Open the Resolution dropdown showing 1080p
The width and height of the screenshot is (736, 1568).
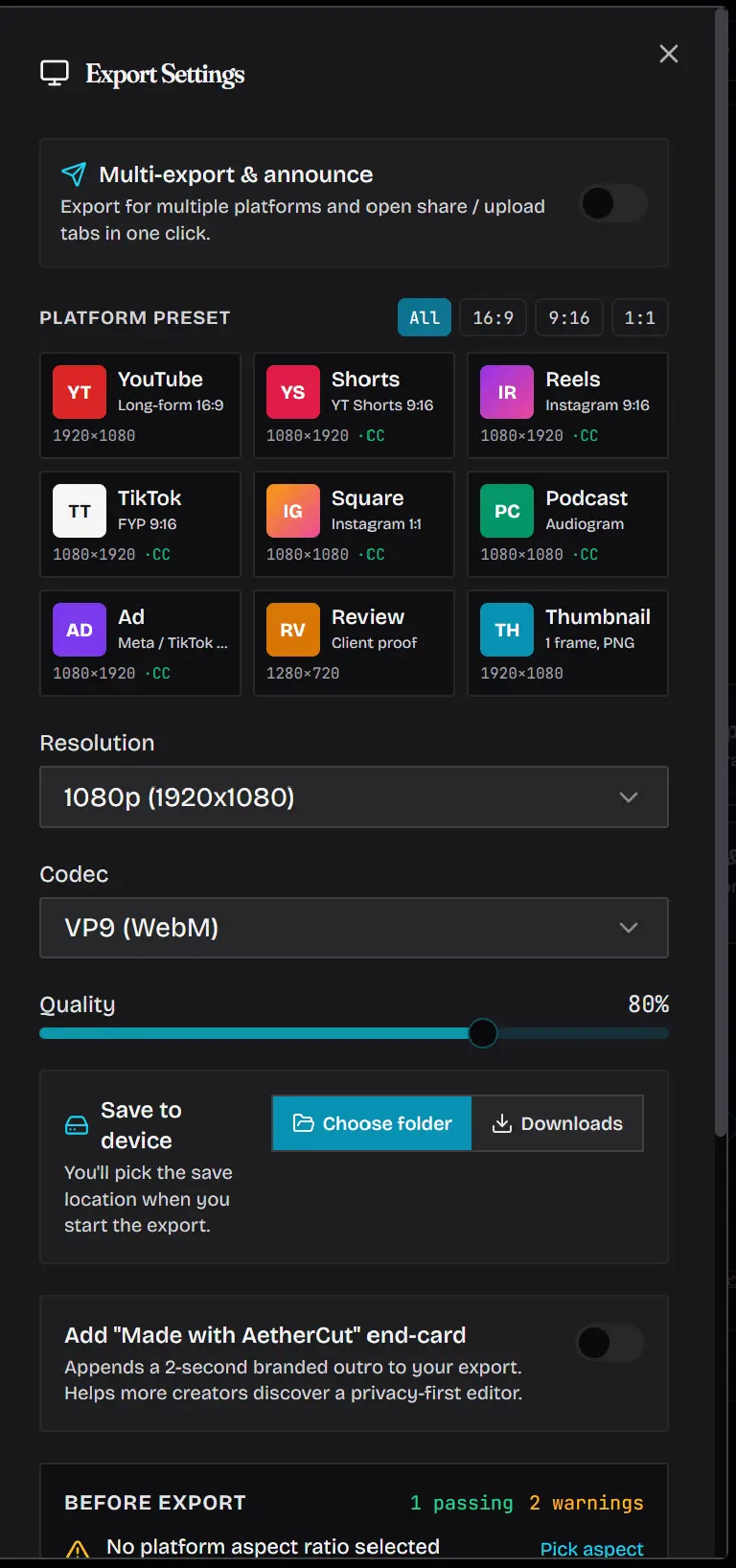point(354,796)
